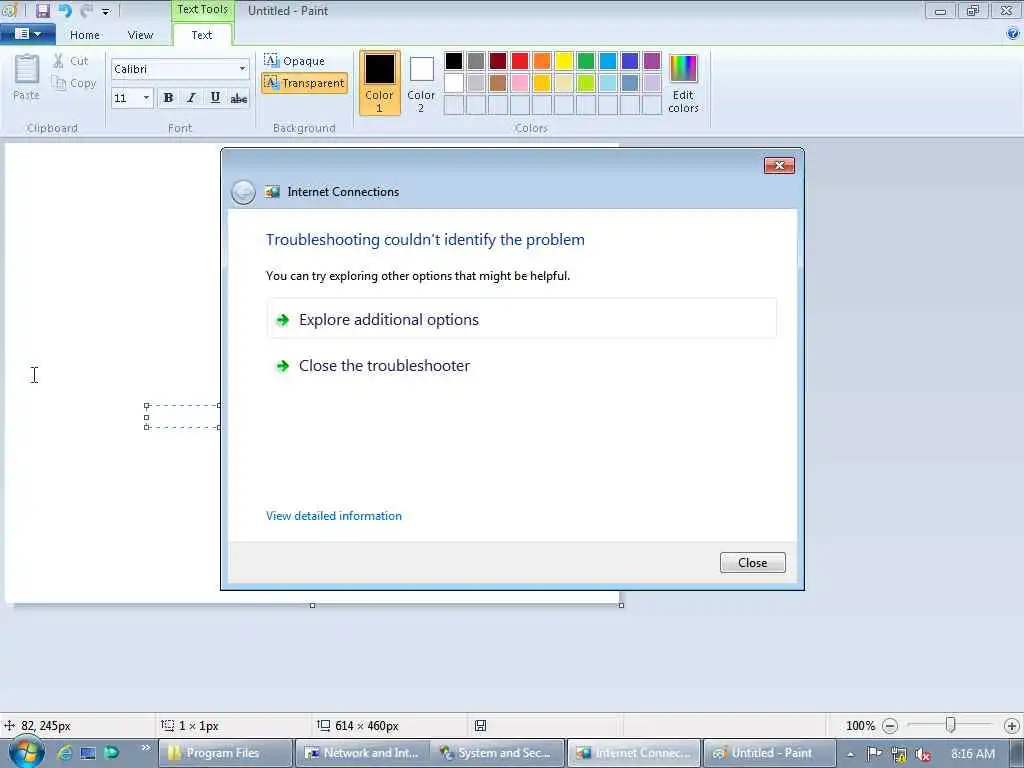Screen dimensions: 1024x768
Task: Click the Text Tools contextual tab header
Action: (202, 10)
